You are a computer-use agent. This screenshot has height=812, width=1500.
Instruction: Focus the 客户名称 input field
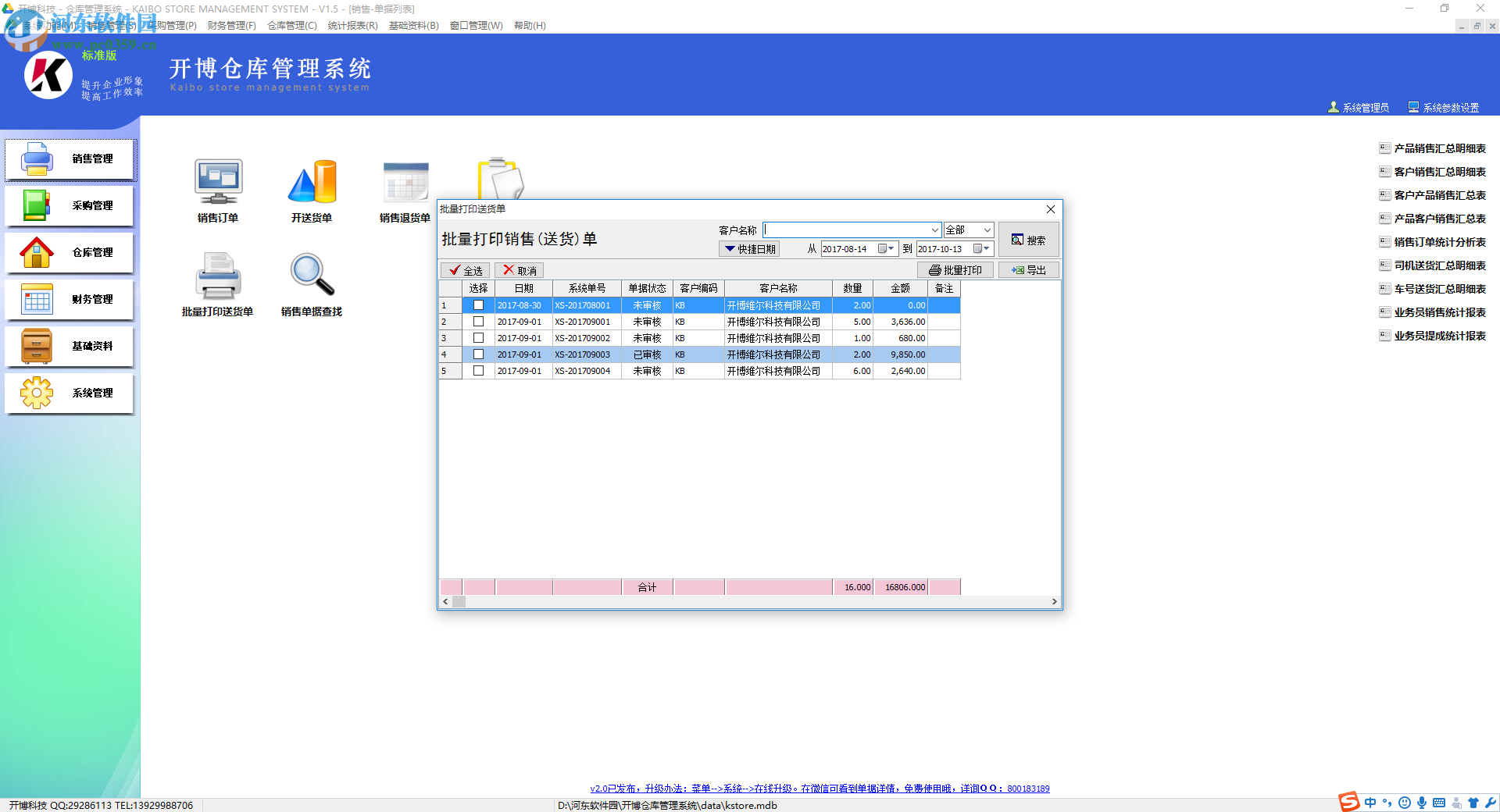846,230
